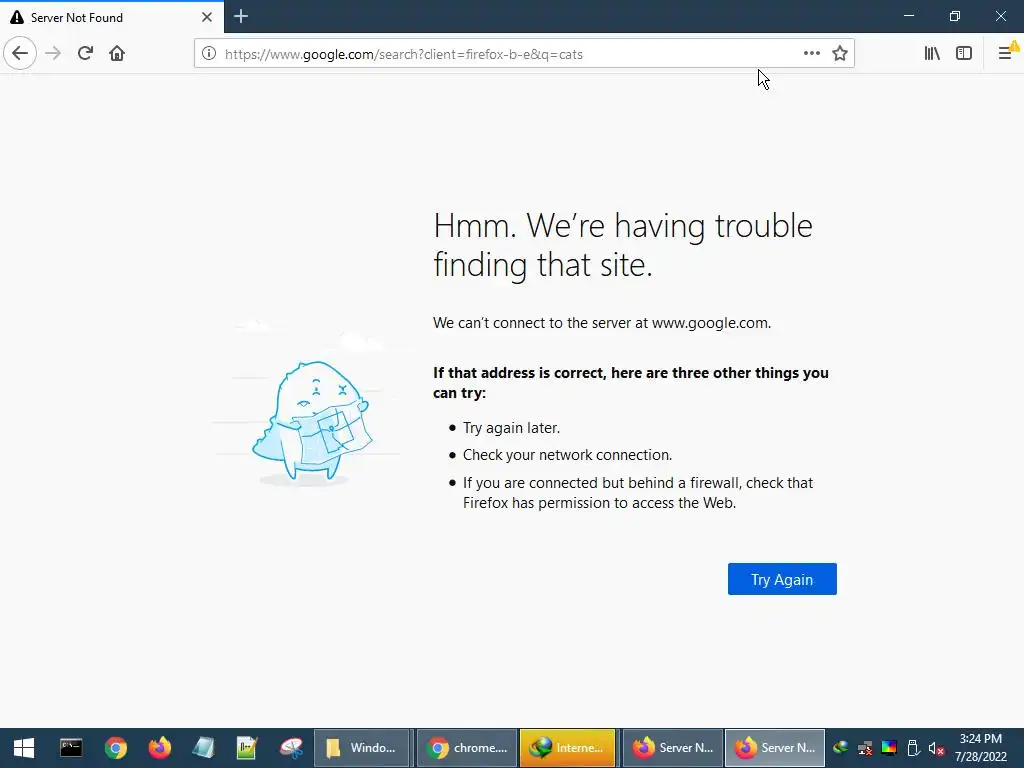Toggle the sidebars view icon
This screenshot has width=1024, height=768.
[x=964, y=53]
